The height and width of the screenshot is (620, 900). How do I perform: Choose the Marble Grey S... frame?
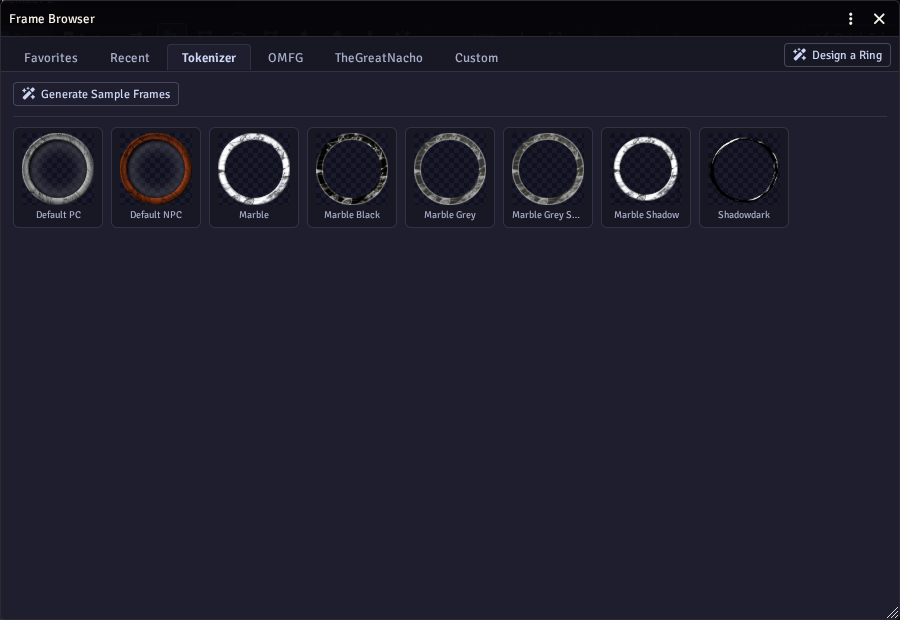[548, 177]
